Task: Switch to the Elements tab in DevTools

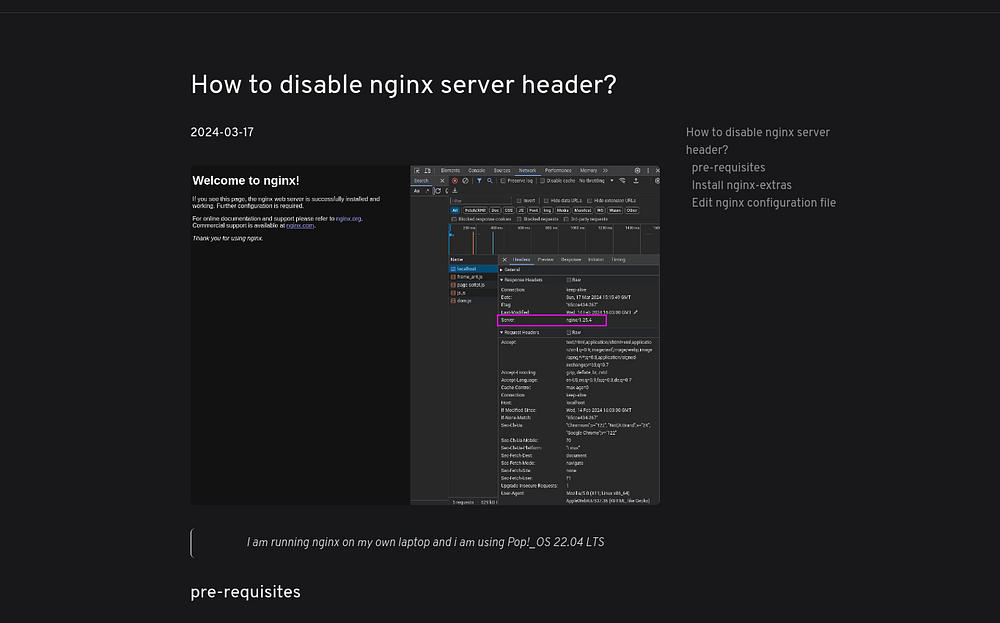Action: click(x=450, y=171)
